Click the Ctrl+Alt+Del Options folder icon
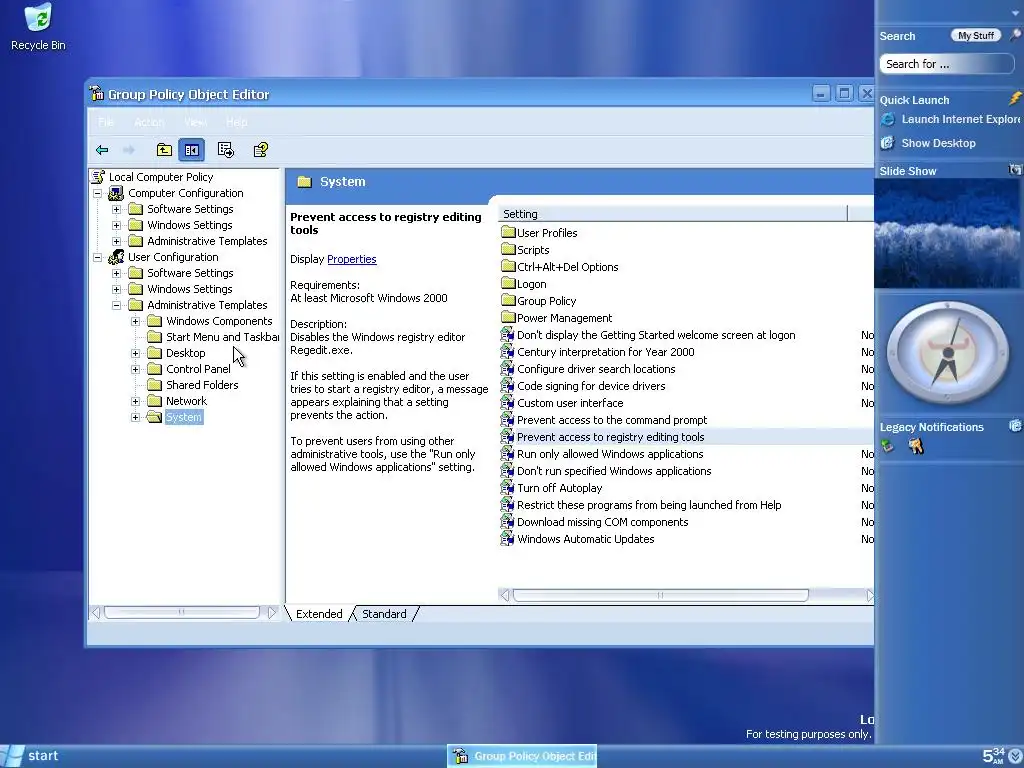Screen dimensions: 1024x768 tap(508, 266)
